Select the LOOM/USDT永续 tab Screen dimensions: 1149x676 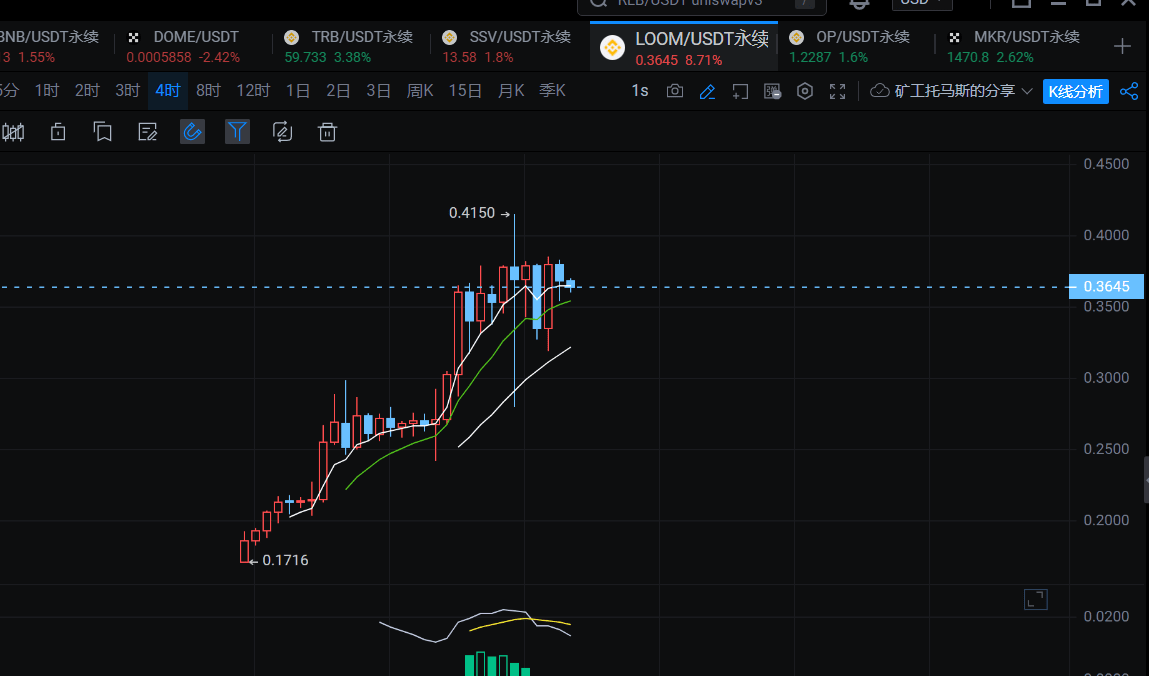point(684,47)
